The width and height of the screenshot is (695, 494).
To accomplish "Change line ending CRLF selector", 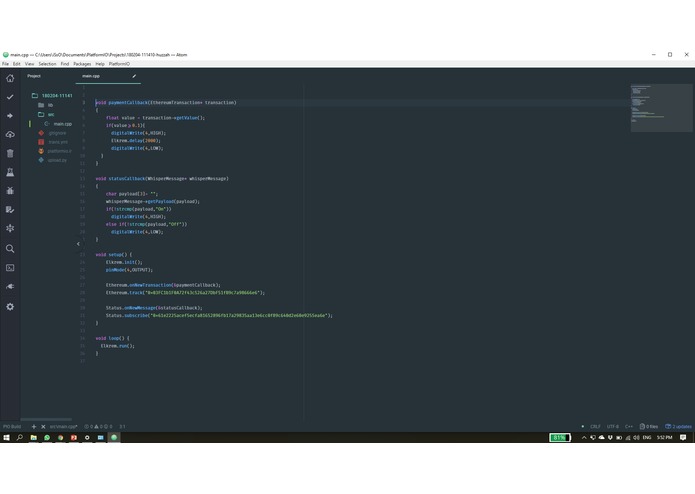I will pyautogui.click(x=595, y=427).
